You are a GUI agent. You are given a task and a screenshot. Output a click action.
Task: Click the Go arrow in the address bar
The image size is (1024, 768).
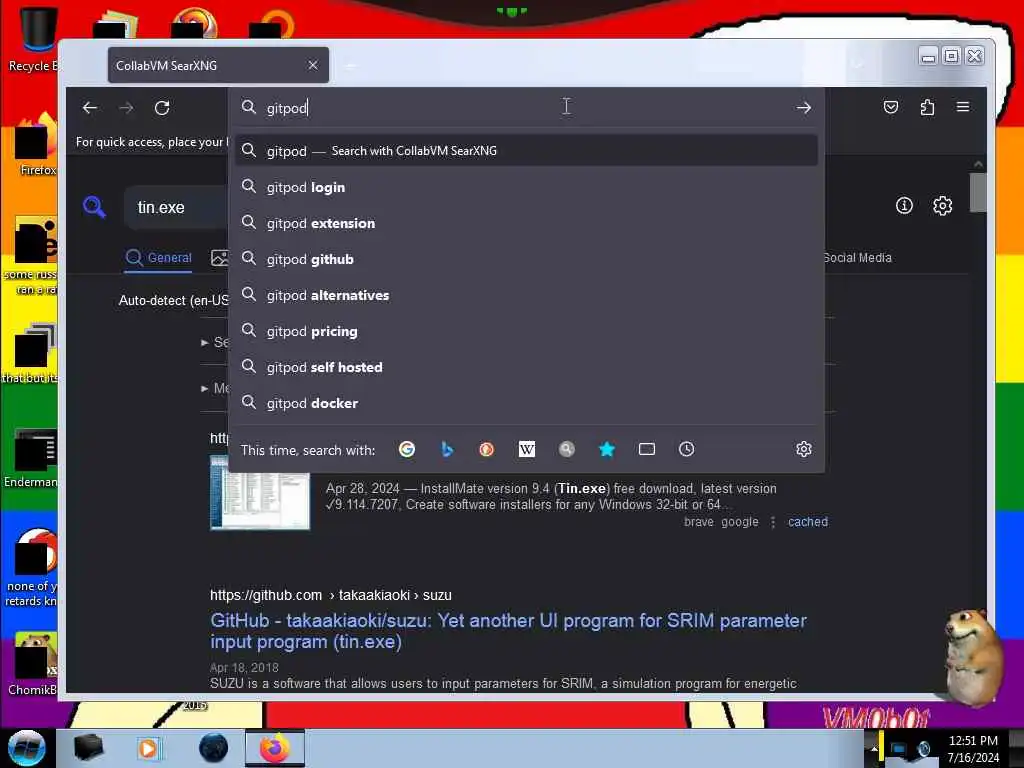[x=803, y=108]
